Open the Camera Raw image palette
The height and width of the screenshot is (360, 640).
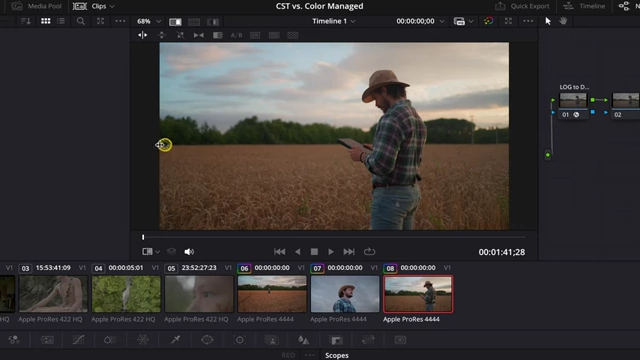tap(47, 340)
